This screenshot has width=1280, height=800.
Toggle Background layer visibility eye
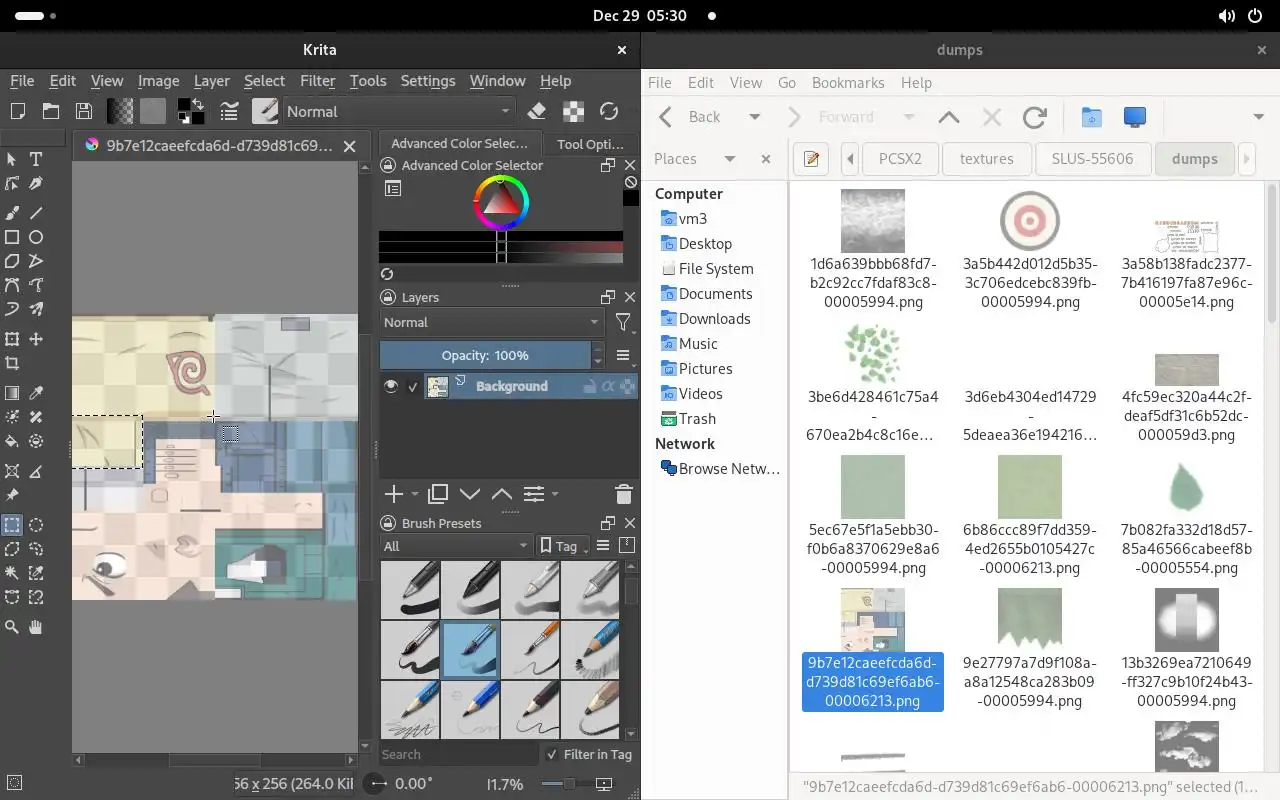click(391, 386)
